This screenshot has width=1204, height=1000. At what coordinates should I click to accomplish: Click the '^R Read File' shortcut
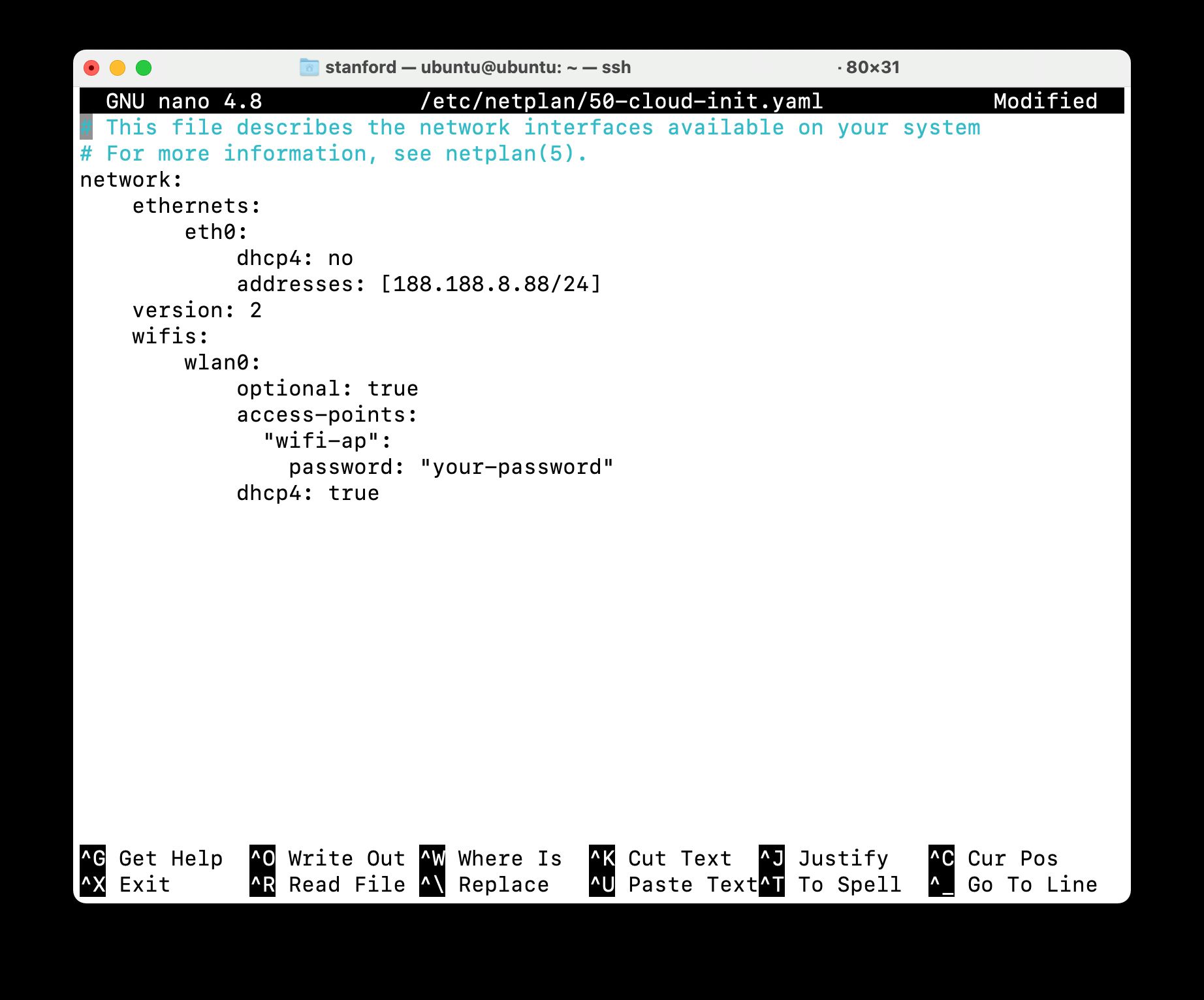click(x=328, y=884)
